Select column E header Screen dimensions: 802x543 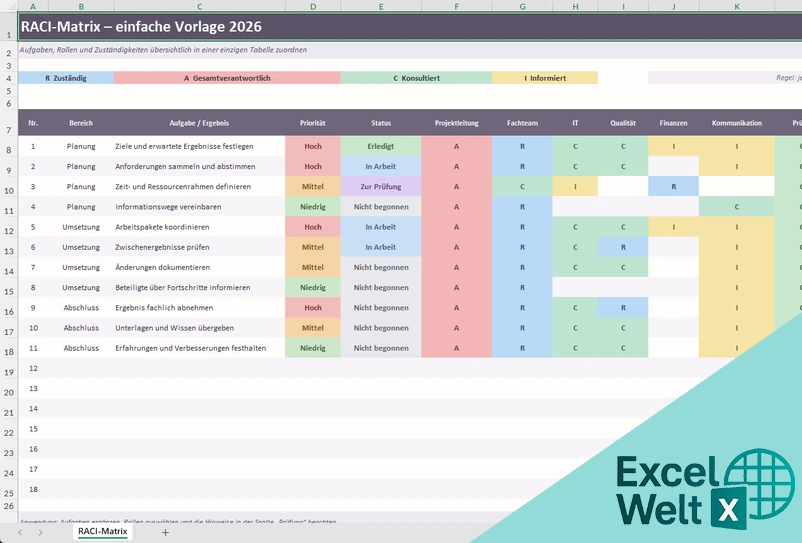[381, 6]
